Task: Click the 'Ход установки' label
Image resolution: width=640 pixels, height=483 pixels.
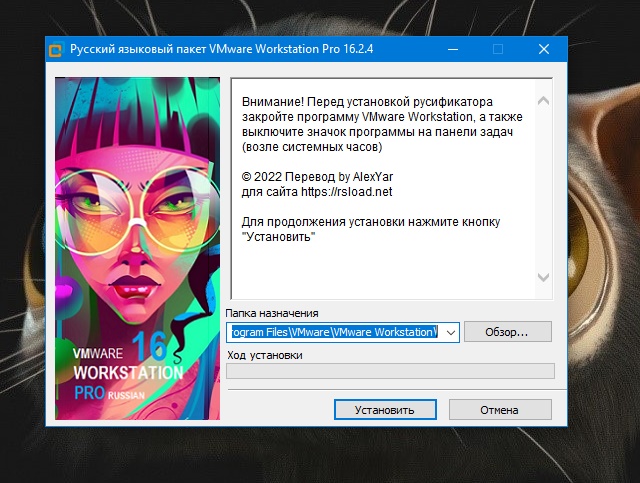Action: [265, 355]
